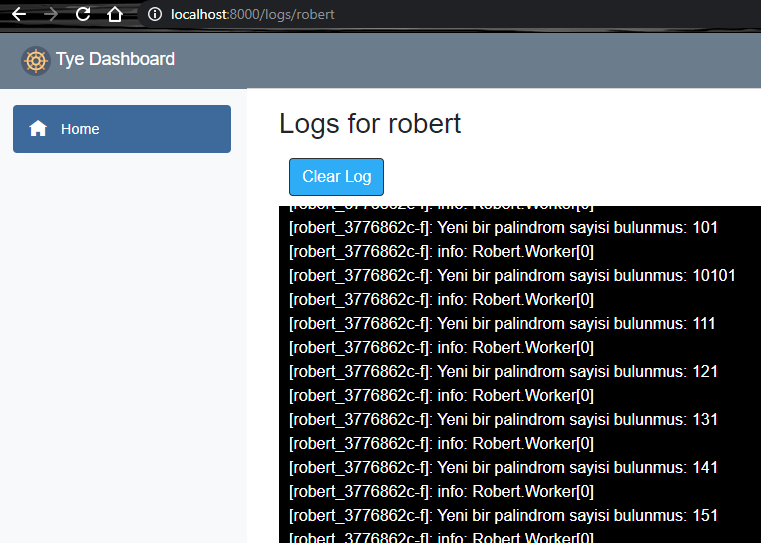The width and height of the screenshot is (761, 543).
Task: Click the house icon in sidebar
Action: click(x=38, y=129)
